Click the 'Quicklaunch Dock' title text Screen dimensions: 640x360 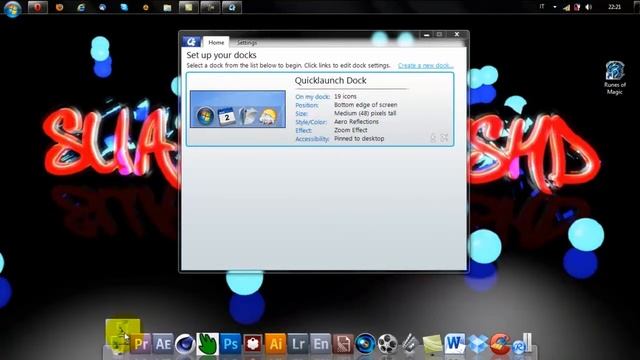(331, 80)
